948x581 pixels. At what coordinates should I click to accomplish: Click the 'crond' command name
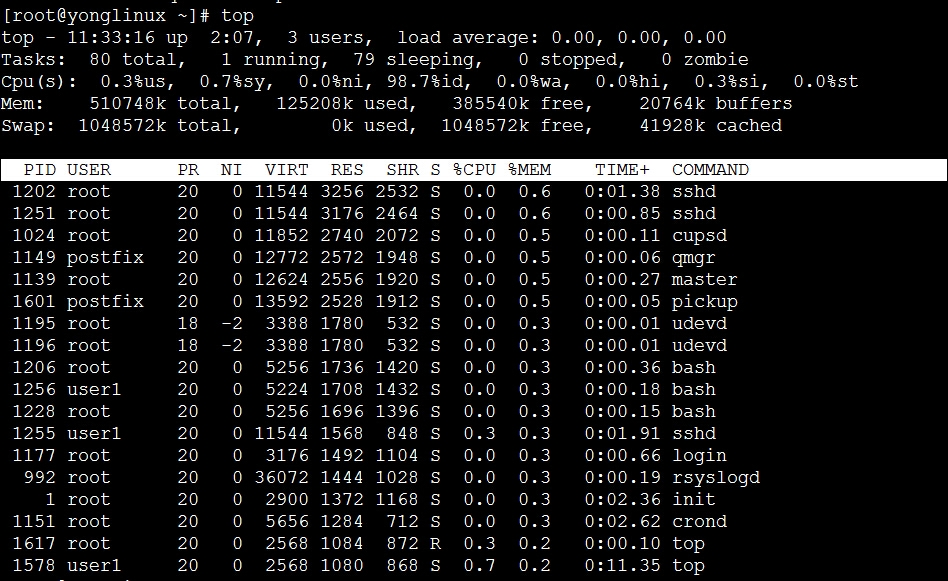click(x=700, y=522)
